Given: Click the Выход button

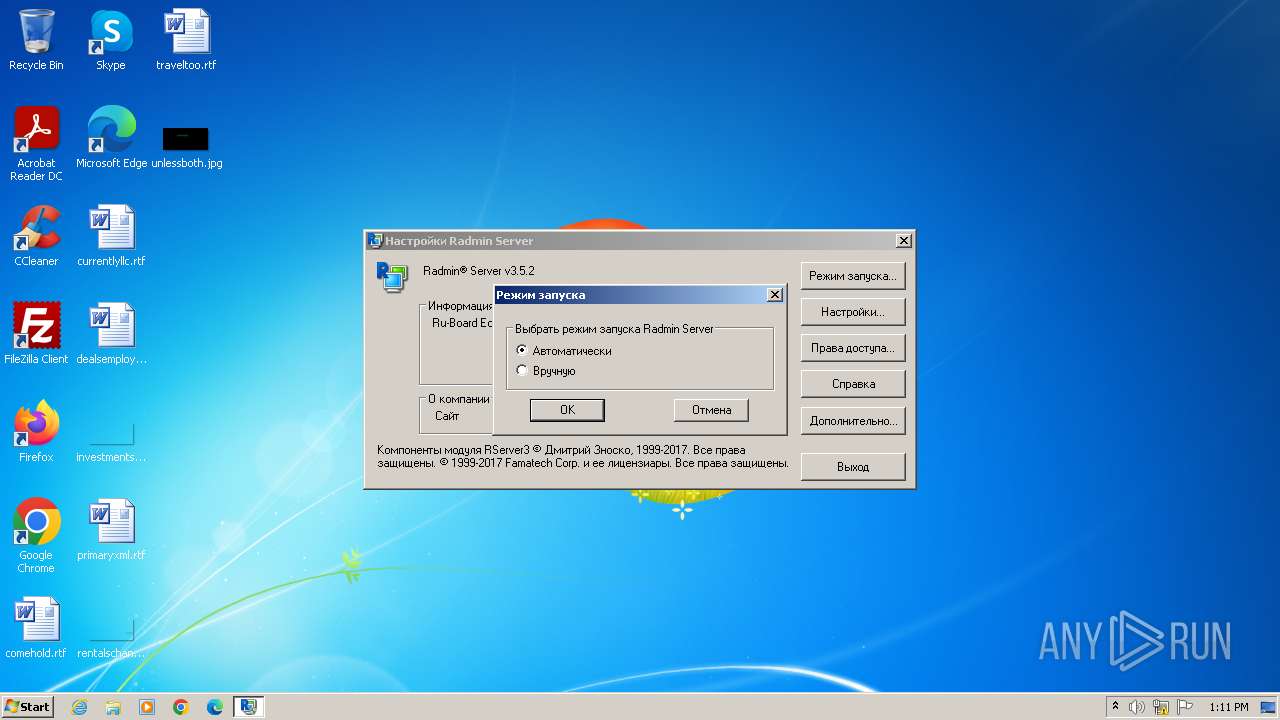Looking at the screenshot, I should (x=853, y=467).
